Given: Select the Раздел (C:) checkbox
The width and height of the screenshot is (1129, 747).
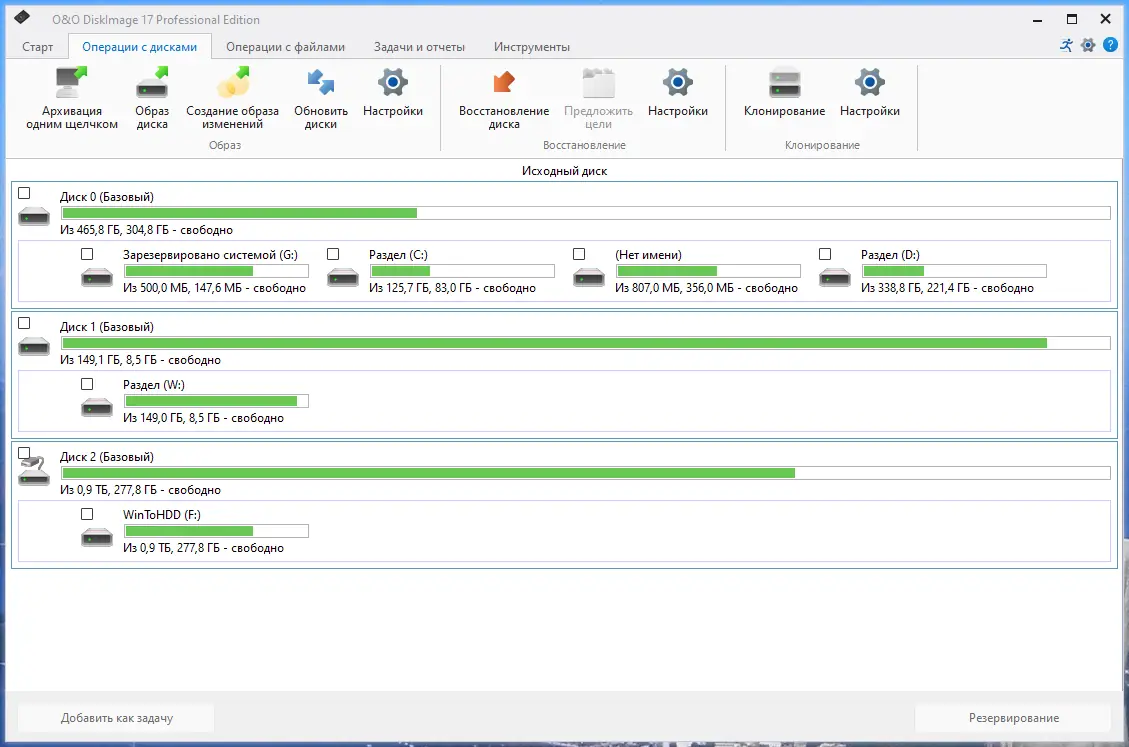Looking at the screenshot, I should click(333, 254).
